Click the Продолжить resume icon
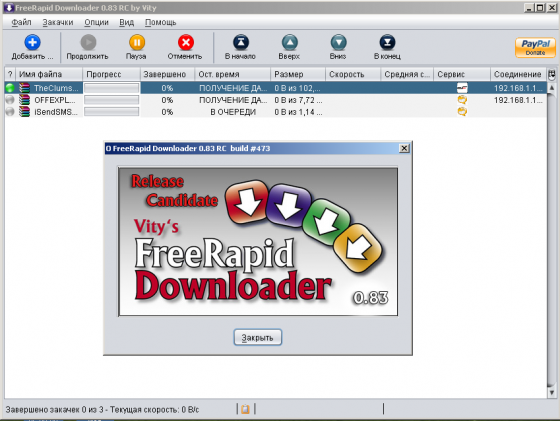This screenshot has height=421, width=560. tap(88, 42)
